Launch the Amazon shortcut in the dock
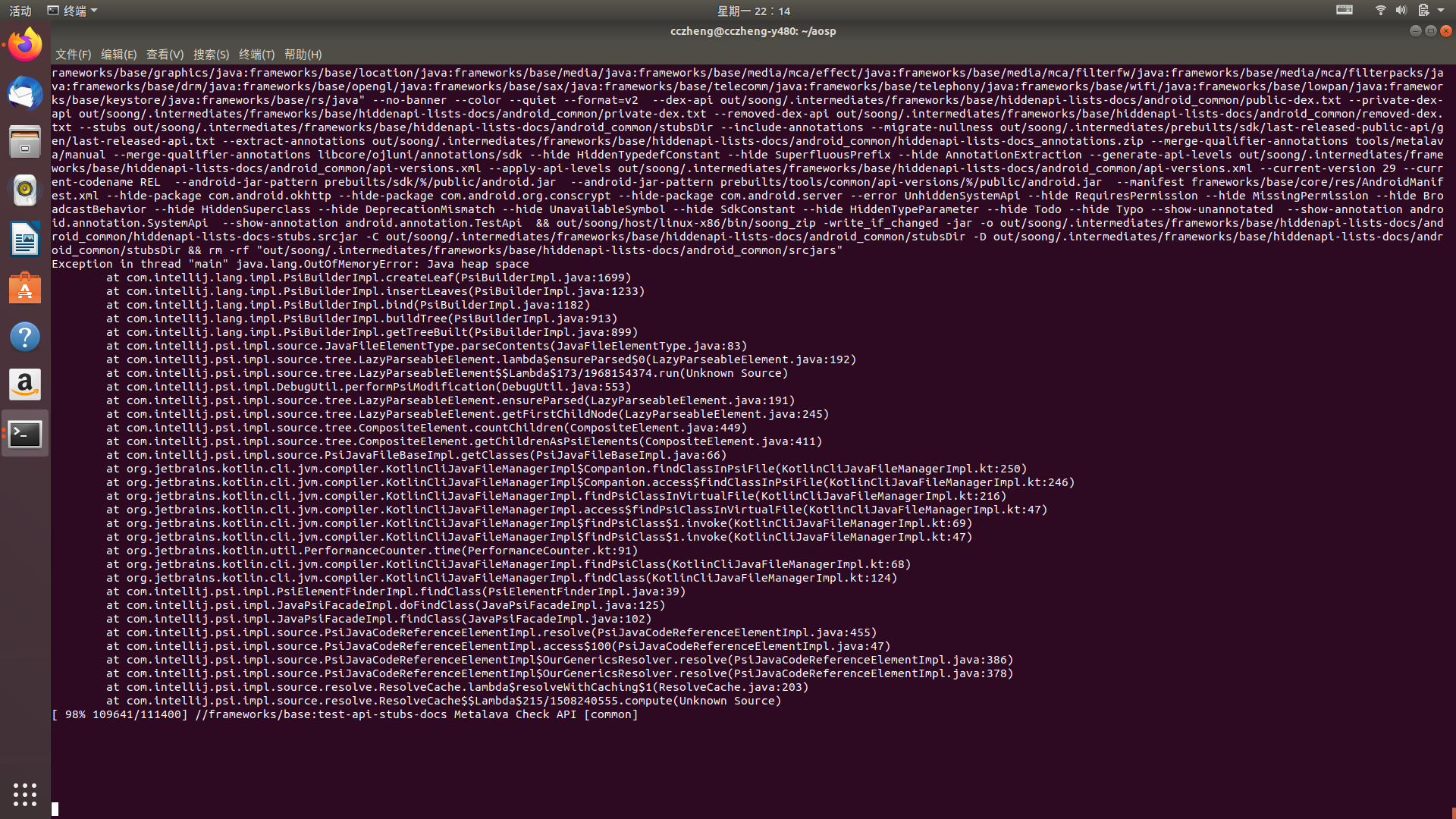The height and width of the screenshot is (819, 1456). pos(25,384)
